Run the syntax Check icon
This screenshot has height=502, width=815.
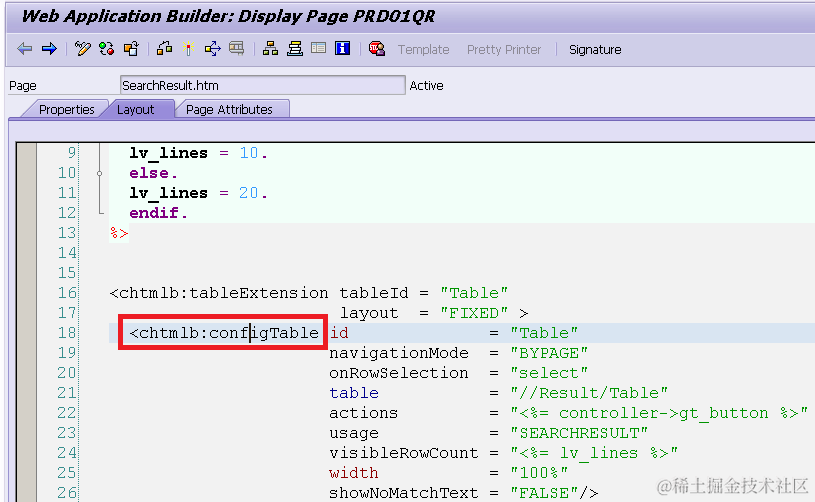pos(164,49)
